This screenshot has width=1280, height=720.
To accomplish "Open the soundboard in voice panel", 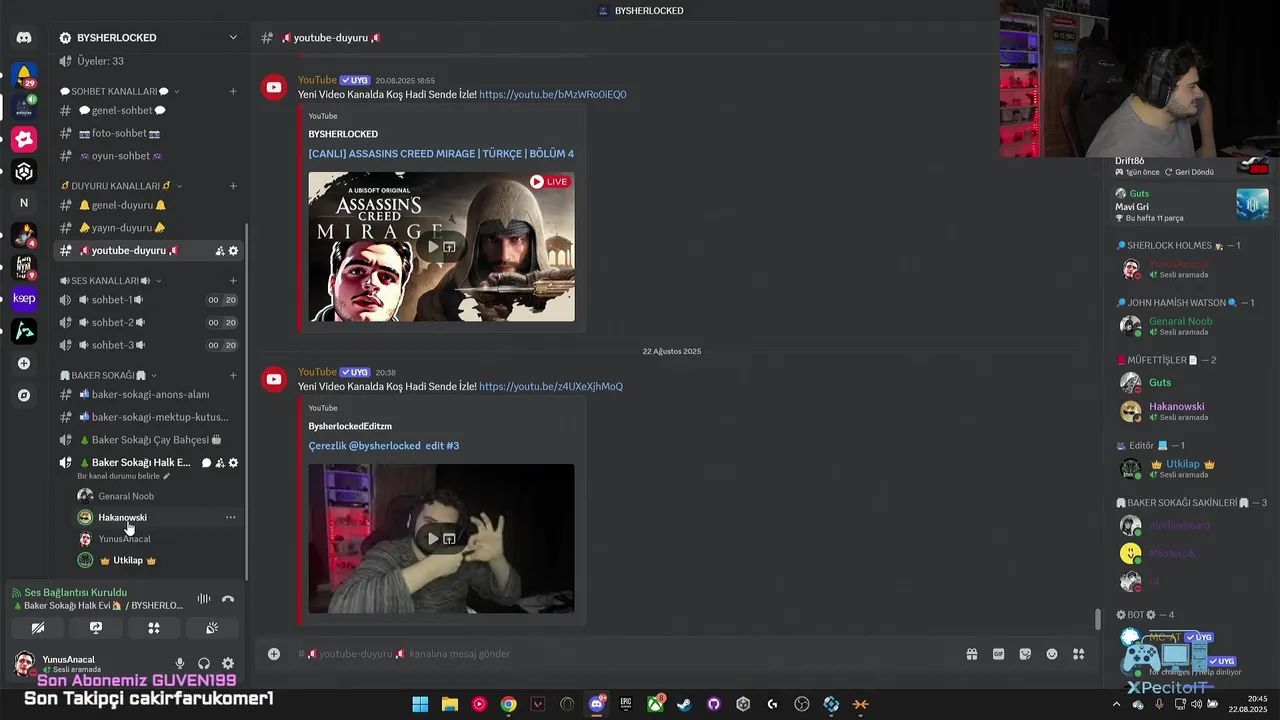I will coord(212,628).
